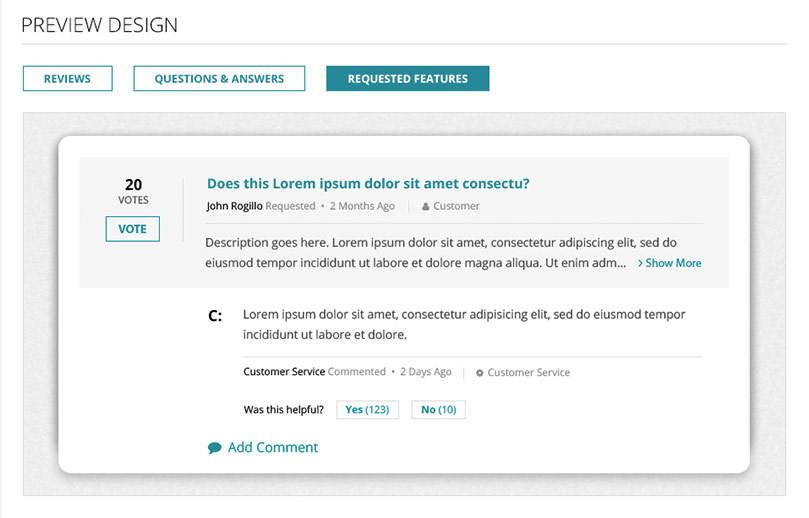This screenshot has height=518, width=809.
Task: Click the 2 Days Ago timestamp
Action: 426,371
